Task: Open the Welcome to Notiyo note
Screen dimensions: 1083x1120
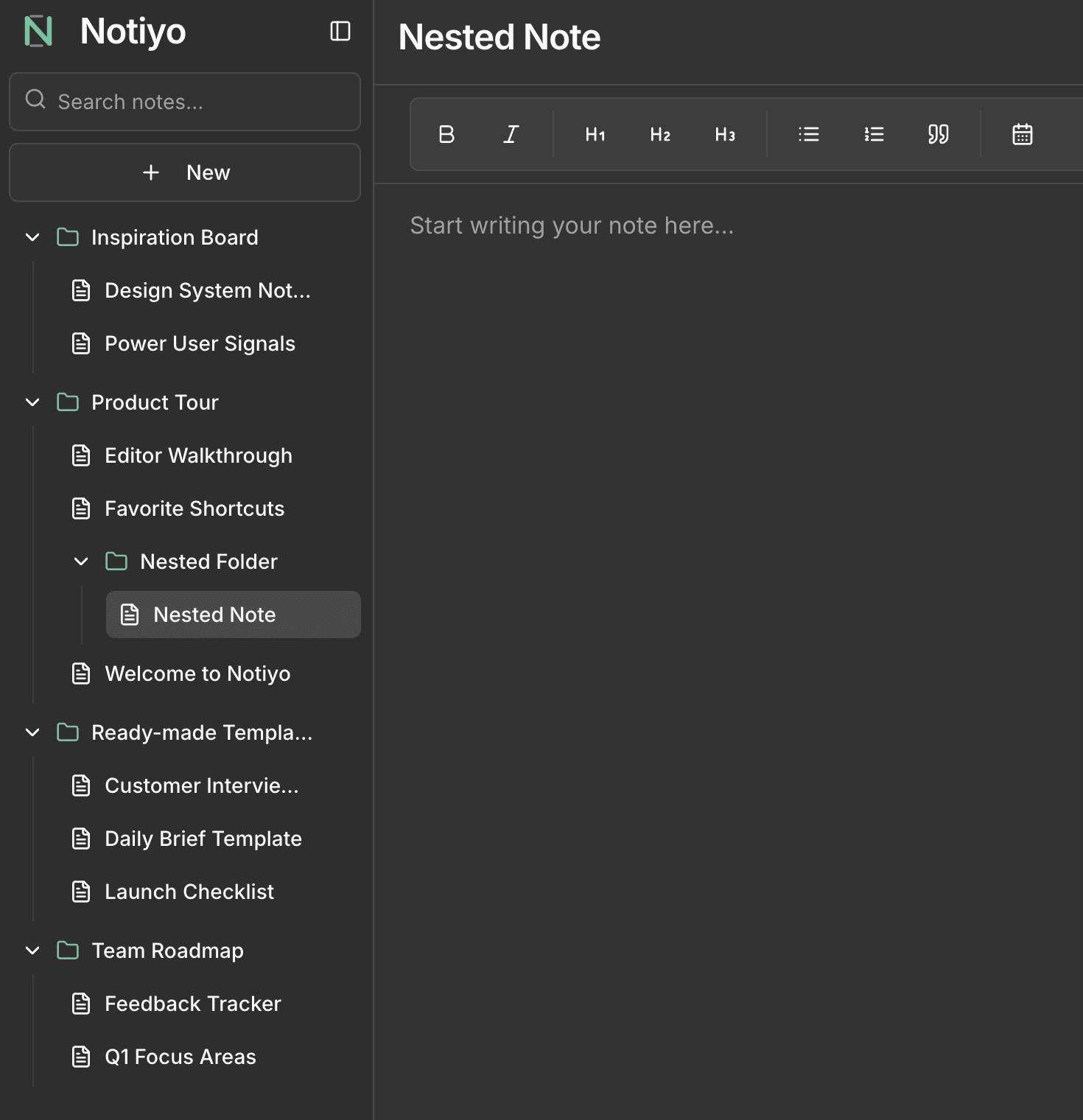Action: click(197, 673)
